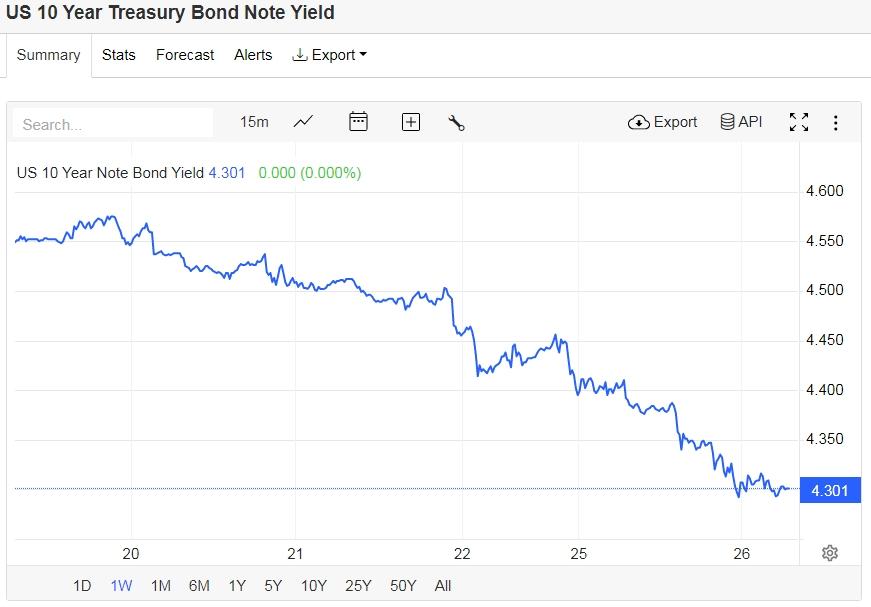Screen dimensions: 871x607
Task: Expand the Export dropdown in tab bar
Action: (329, 55)
